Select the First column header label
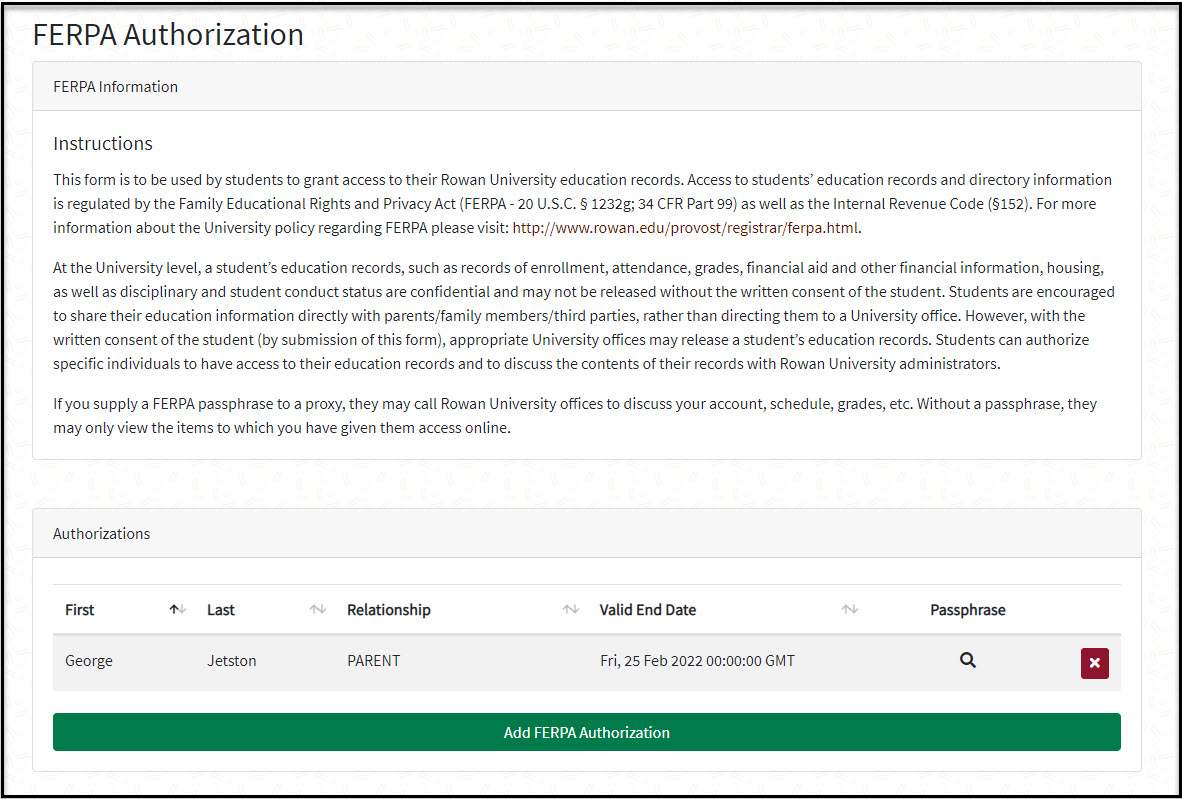This screenshot has width=1182, height=799. [80, 609]
